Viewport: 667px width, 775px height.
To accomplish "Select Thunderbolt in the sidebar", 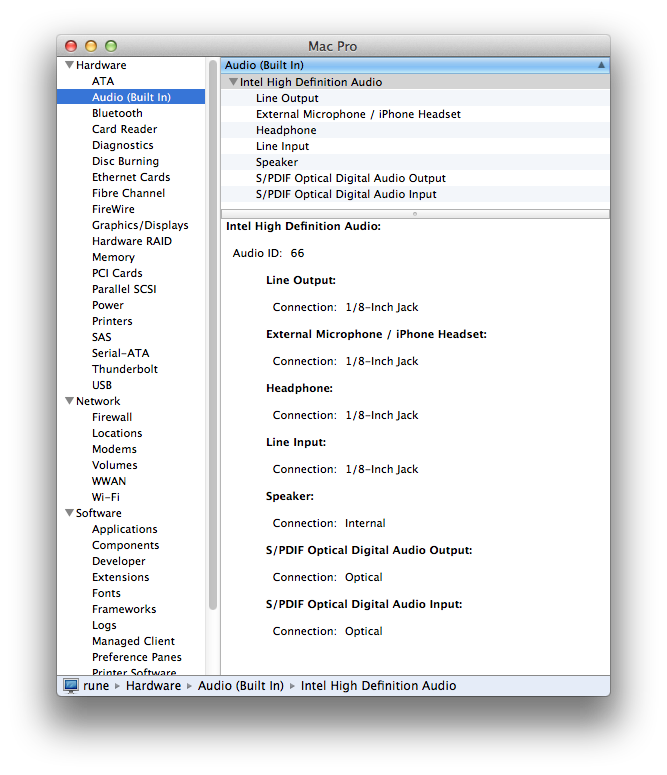I will (x=125, y=370).
